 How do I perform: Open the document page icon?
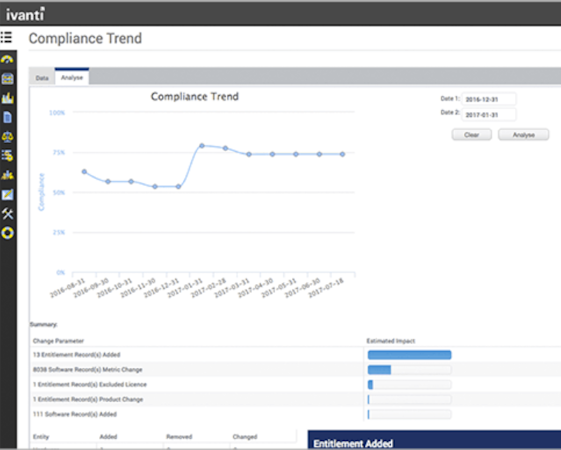click(8, 117)
